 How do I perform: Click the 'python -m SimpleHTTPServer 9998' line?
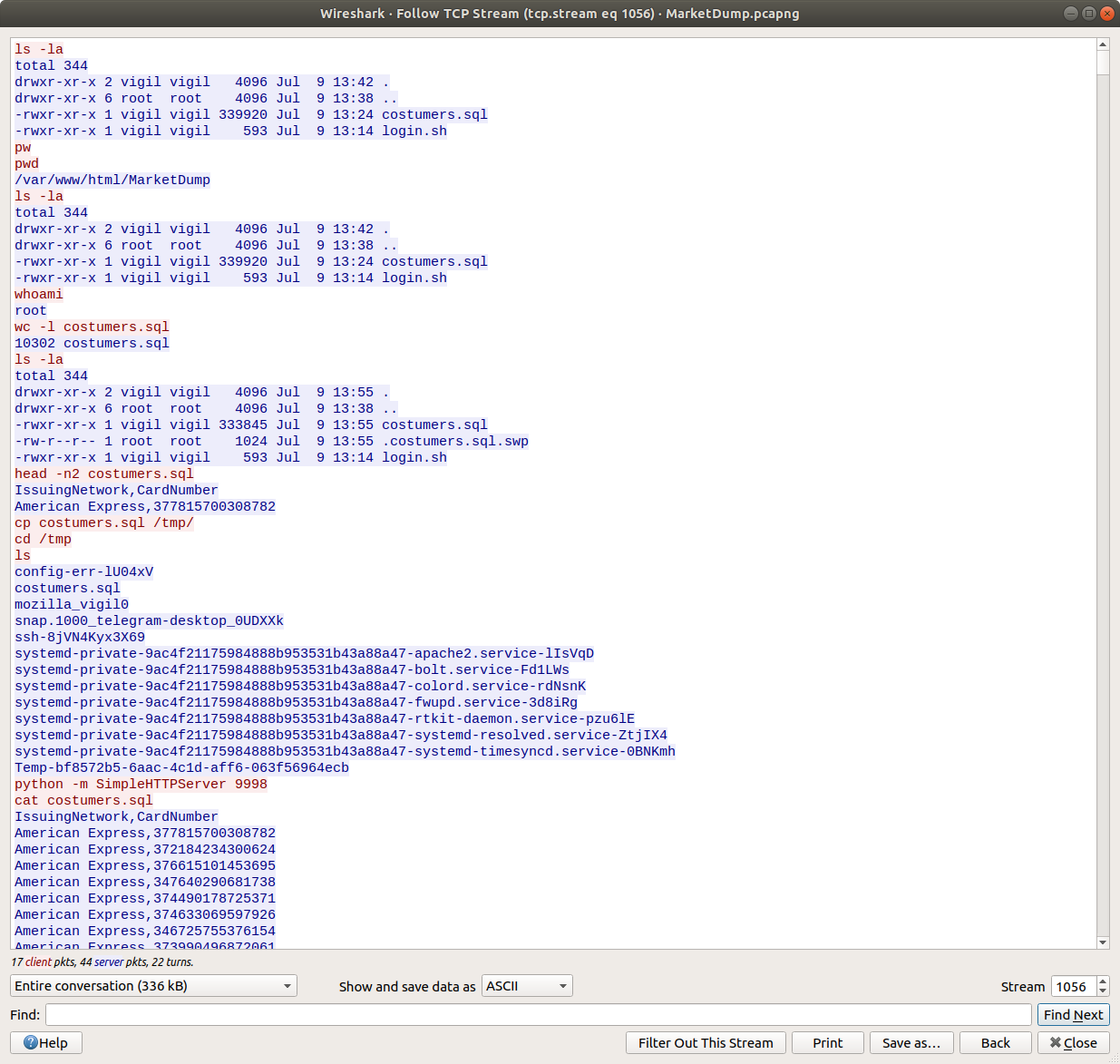tap(141, 785)
